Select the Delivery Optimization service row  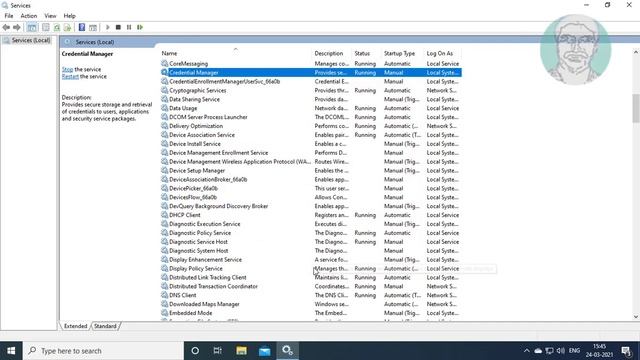(311, 126)
